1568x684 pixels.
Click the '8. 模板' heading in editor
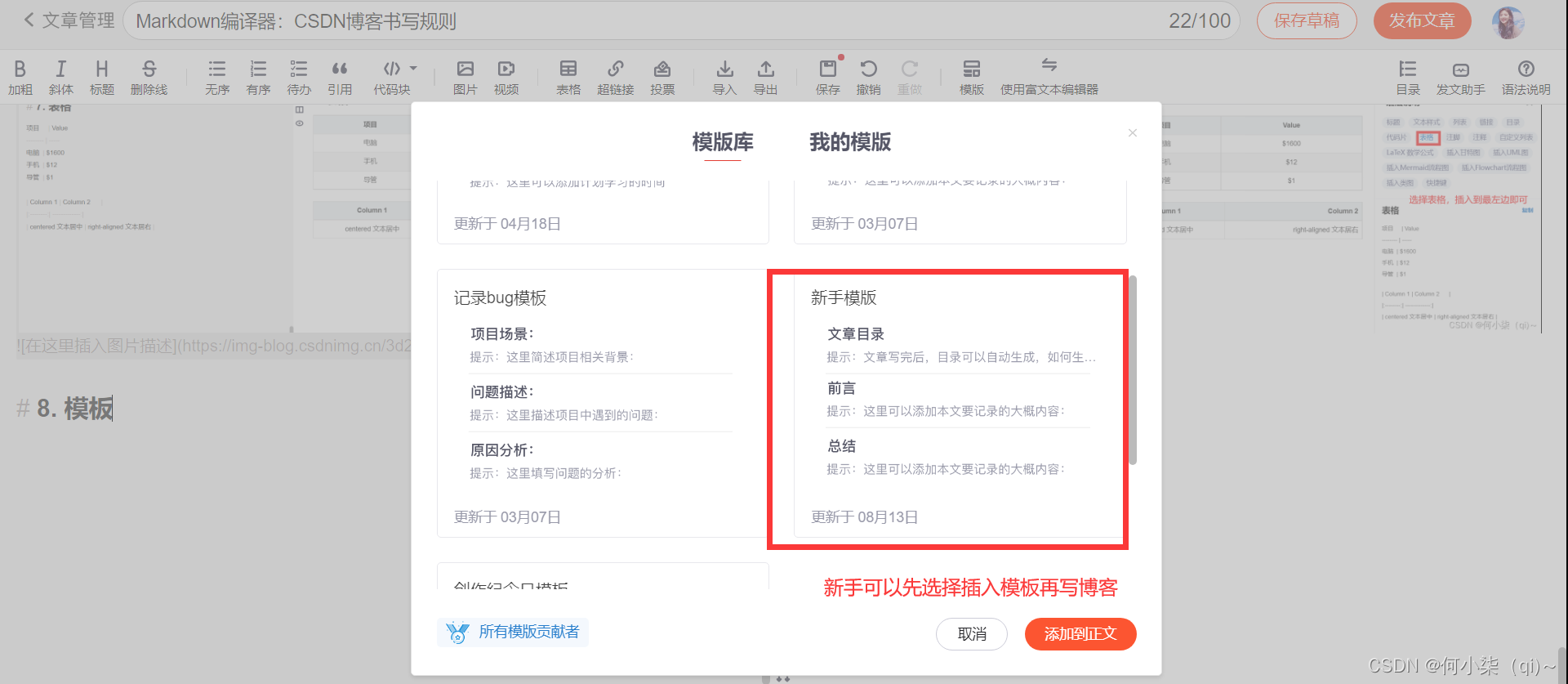(x=65, y=408)
